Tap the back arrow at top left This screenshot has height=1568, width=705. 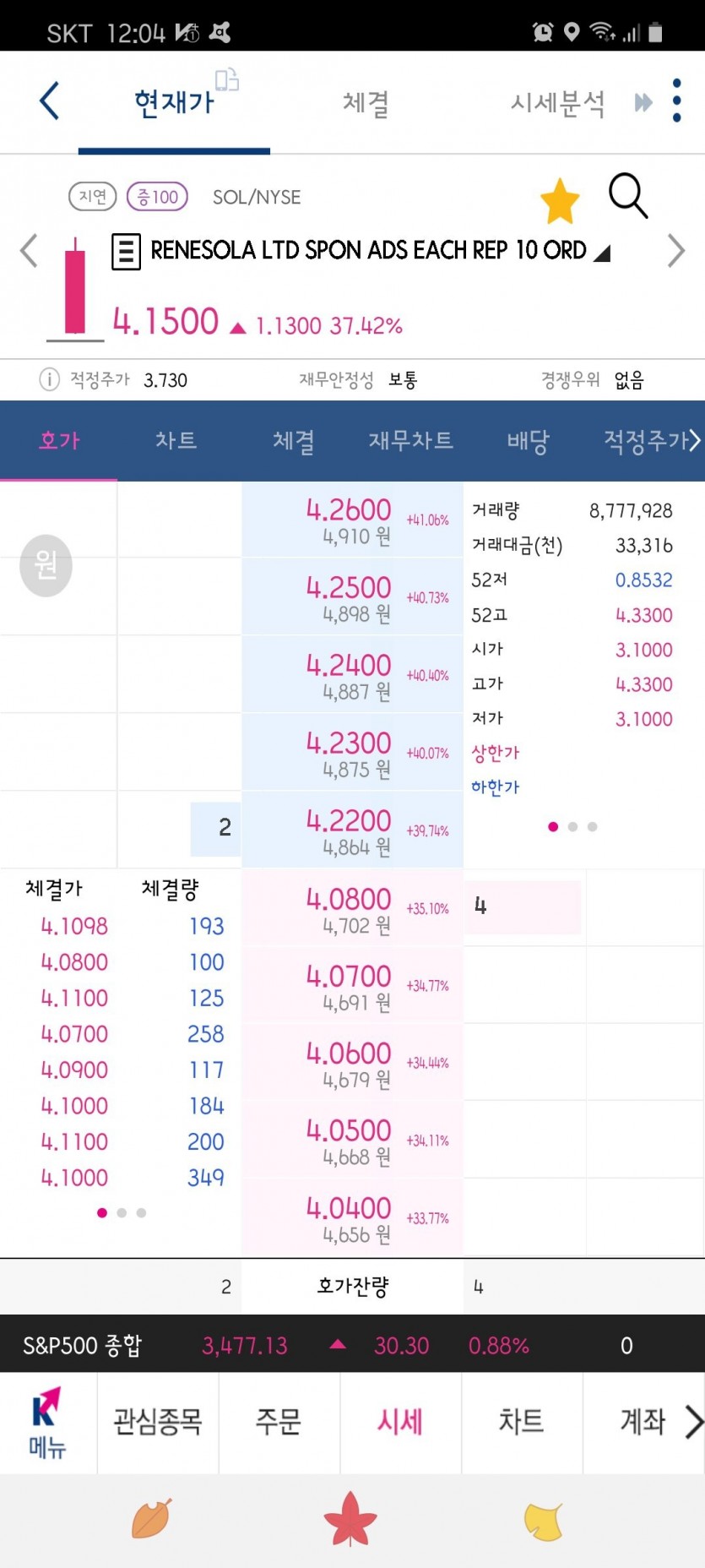pyautogui.click(x=50, y=101)
